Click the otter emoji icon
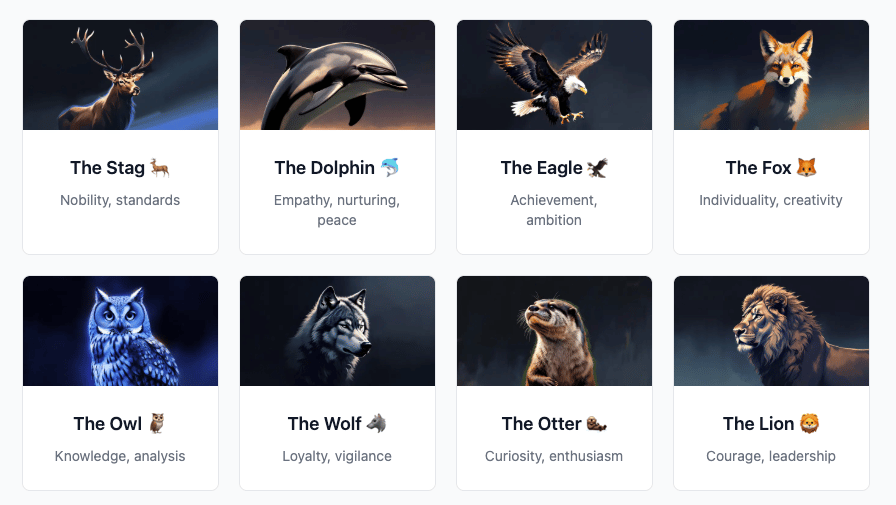This screenshot has height=505, width=896. (597, 424)
